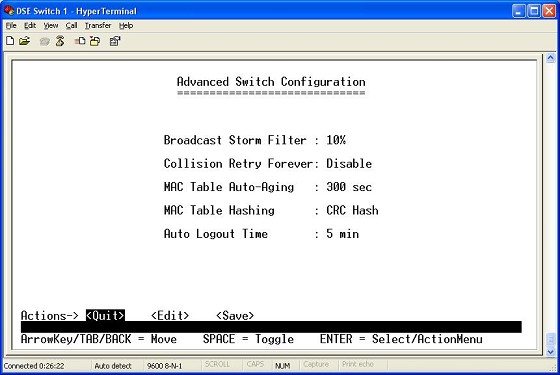Click the scrollbar up arrow
The height and width of the screenshot is (375, 560).
[550, 58]
